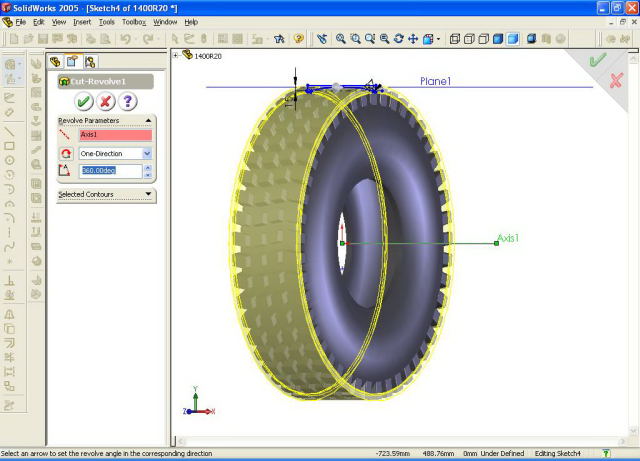
Task: Click the Help question mark in toolbar
Action: pyautogui.click(x=298, y=39)
